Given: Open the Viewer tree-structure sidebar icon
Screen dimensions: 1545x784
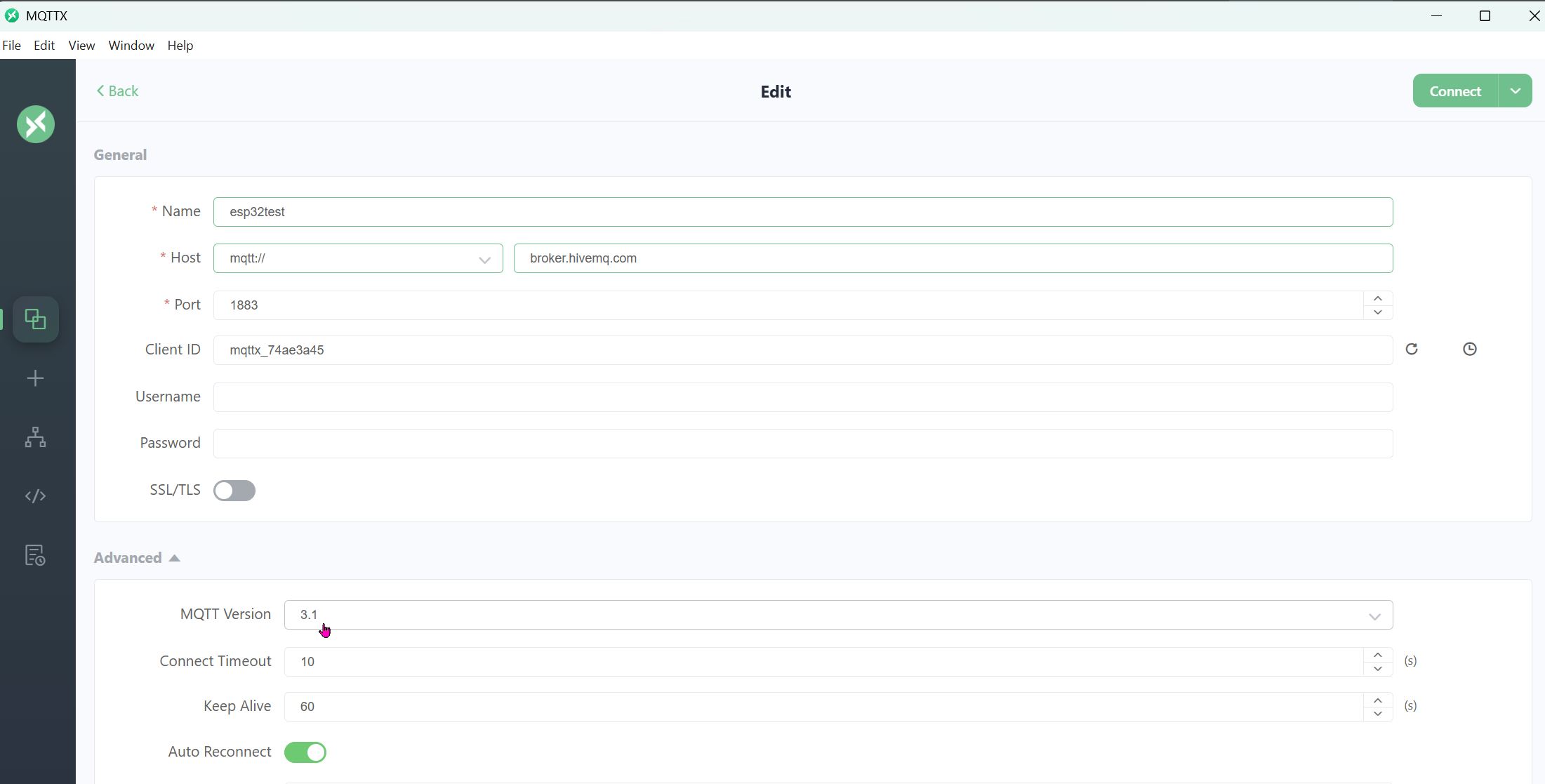Looking at the screenshot, I should point(35,437).
